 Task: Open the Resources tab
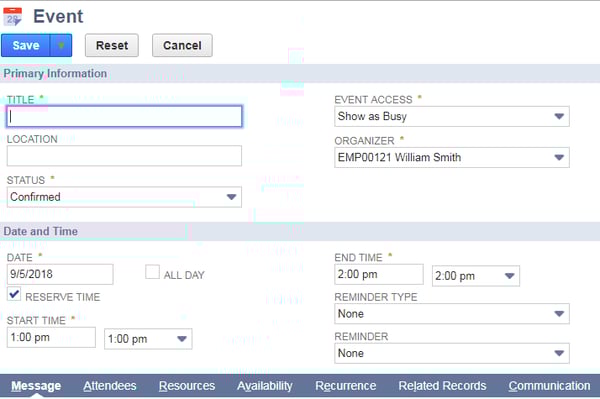pyautogui.click(x=187, y=386)
